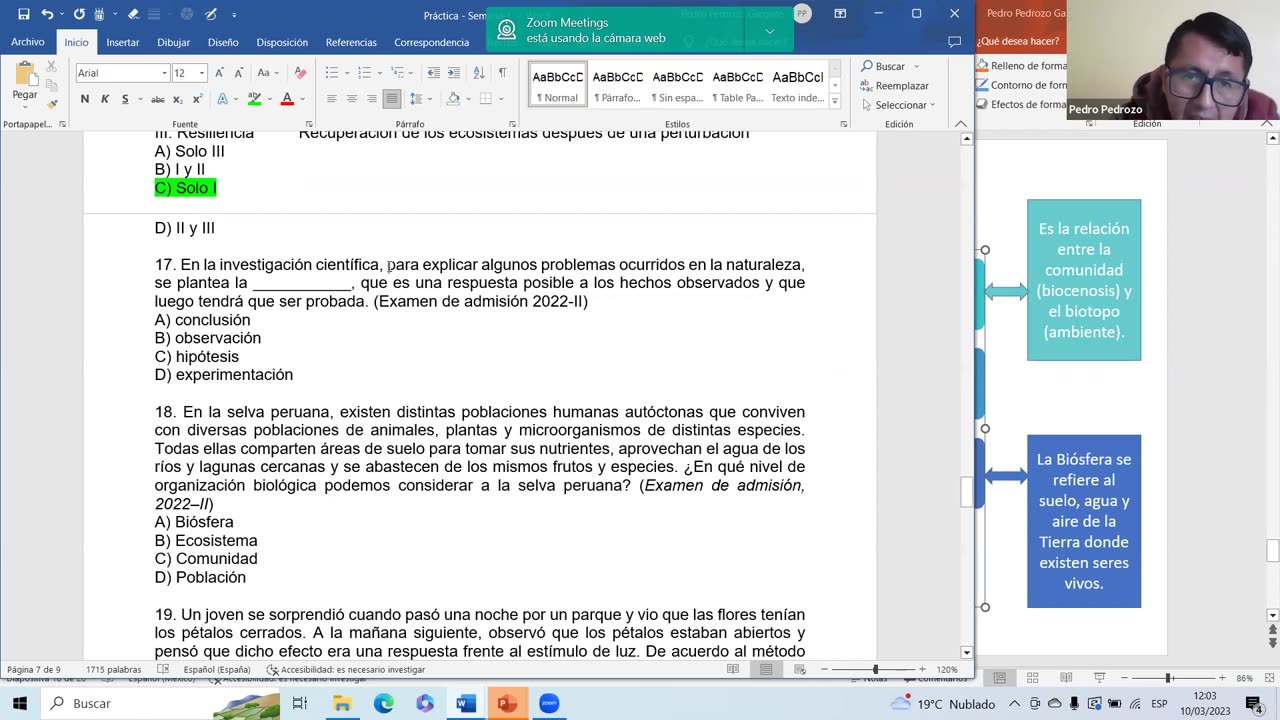Open the font size 12 dropdown
This screenshot has width=1280, height=720.
[201, 73]
